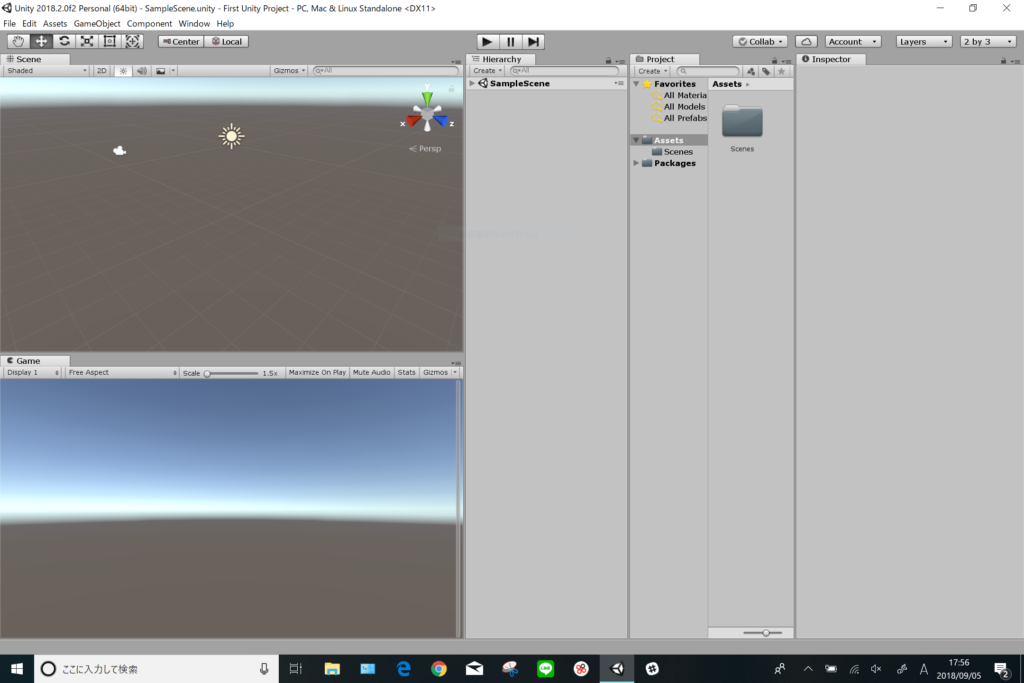Open the Scenes folder thumbnail
This screenshot has height=683, width=1024.
pyautogui.click(x=742, y=122)
